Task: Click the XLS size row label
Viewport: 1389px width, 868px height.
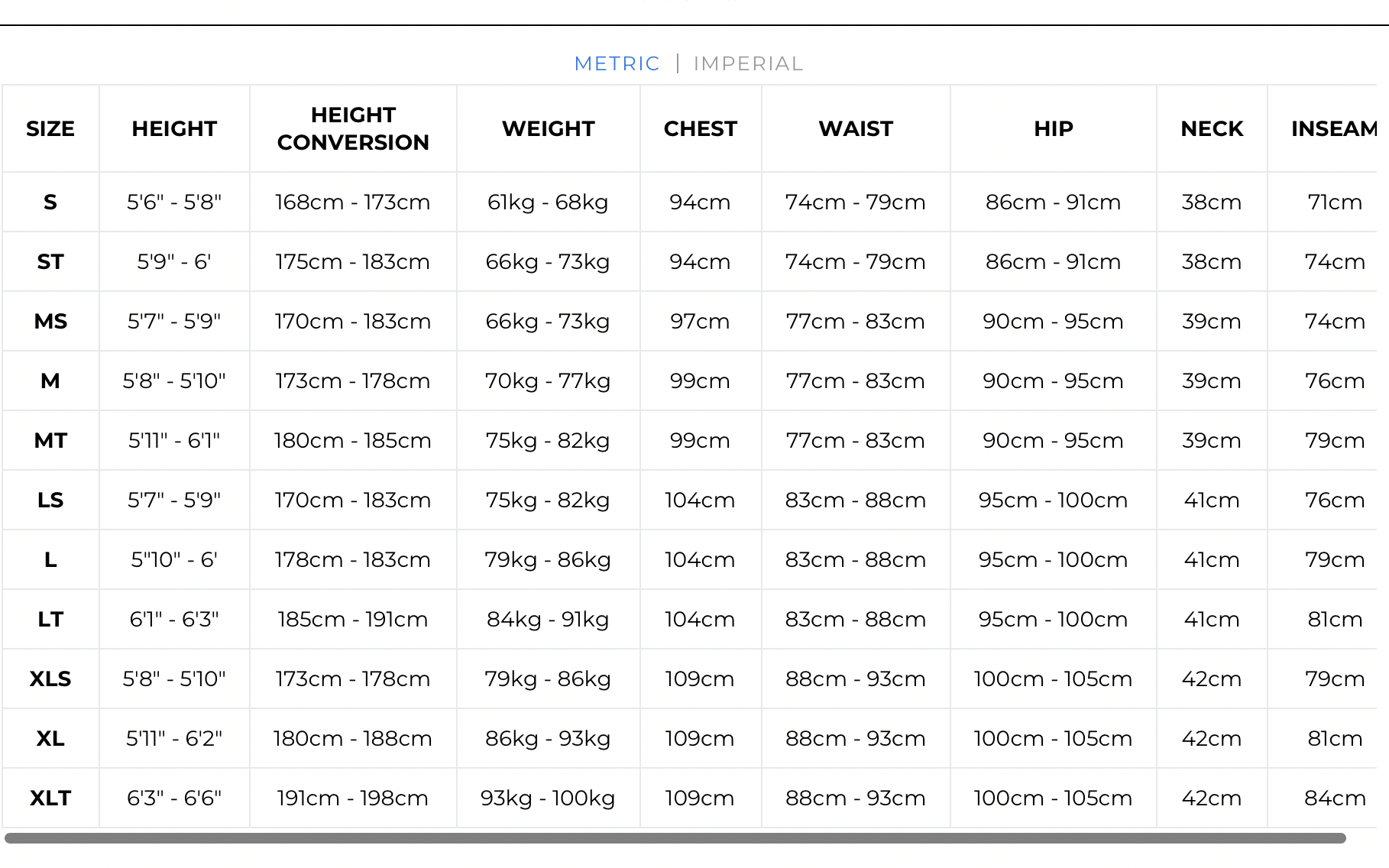Action: coord(50,679)
